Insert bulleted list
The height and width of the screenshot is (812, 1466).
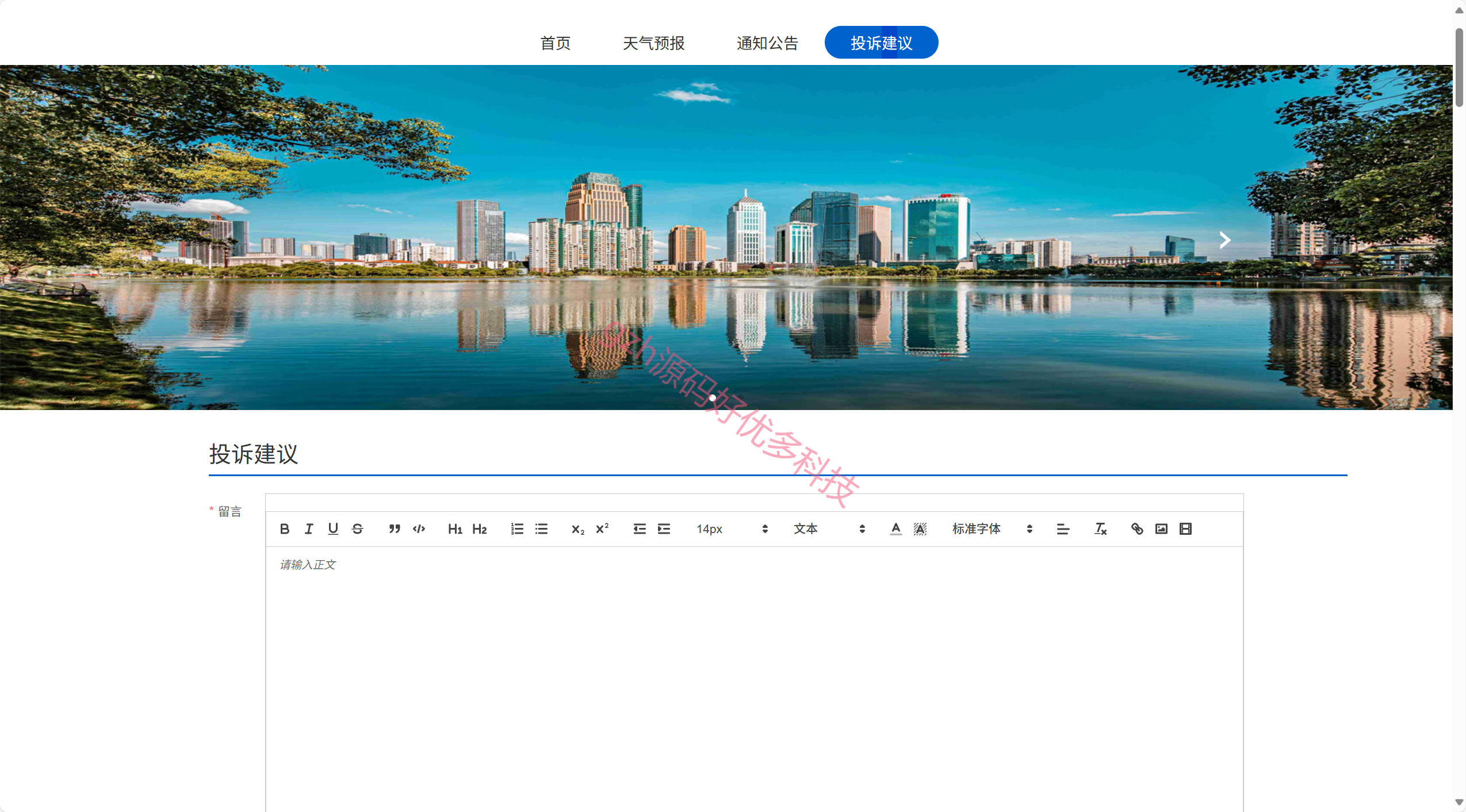tap(542, 529)
